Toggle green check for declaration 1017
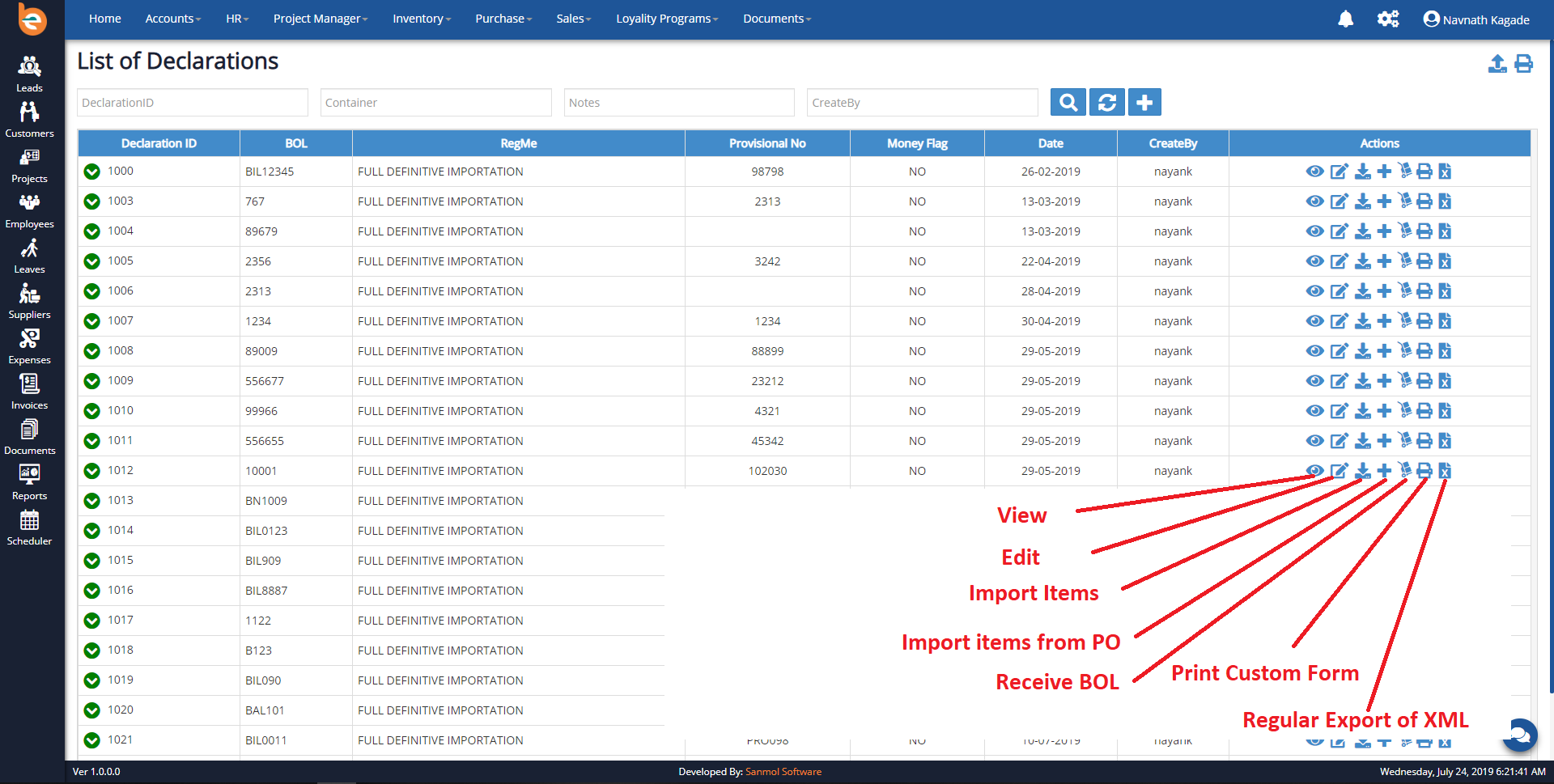 92,621
